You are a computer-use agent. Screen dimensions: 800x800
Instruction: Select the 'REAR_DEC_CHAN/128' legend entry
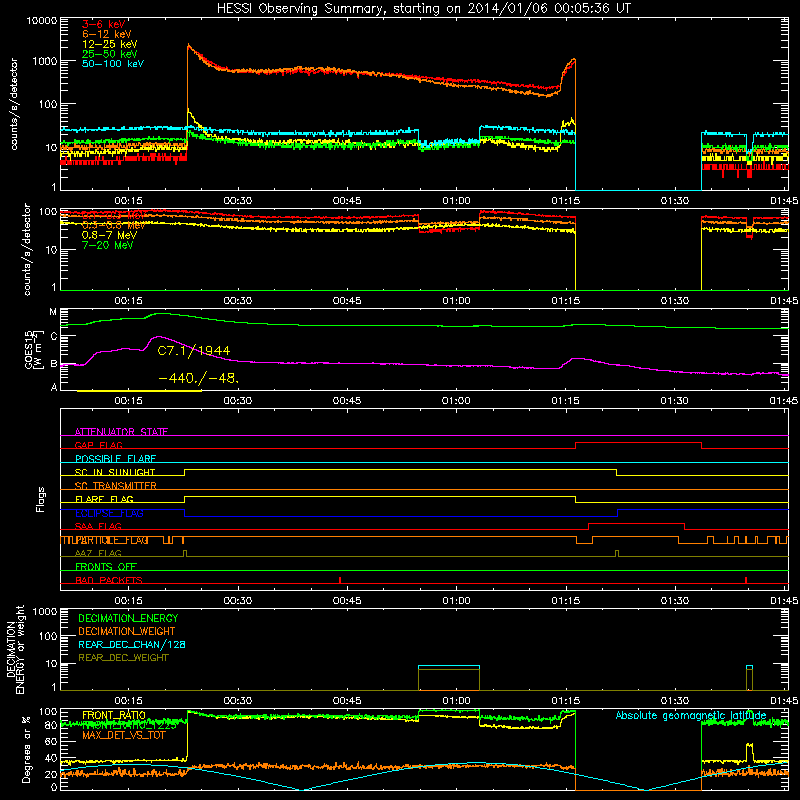click(x=132, y=644)
